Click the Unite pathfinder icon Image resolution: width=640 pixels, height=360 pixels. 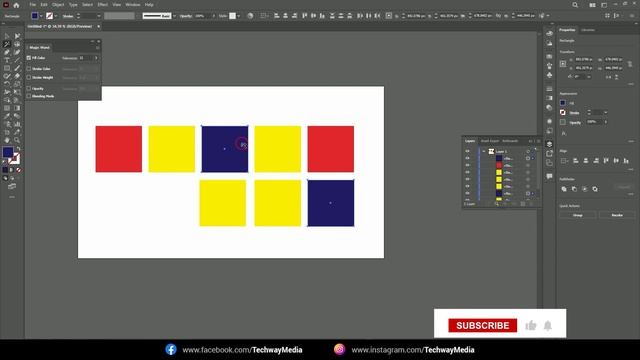tap(564, 189)
